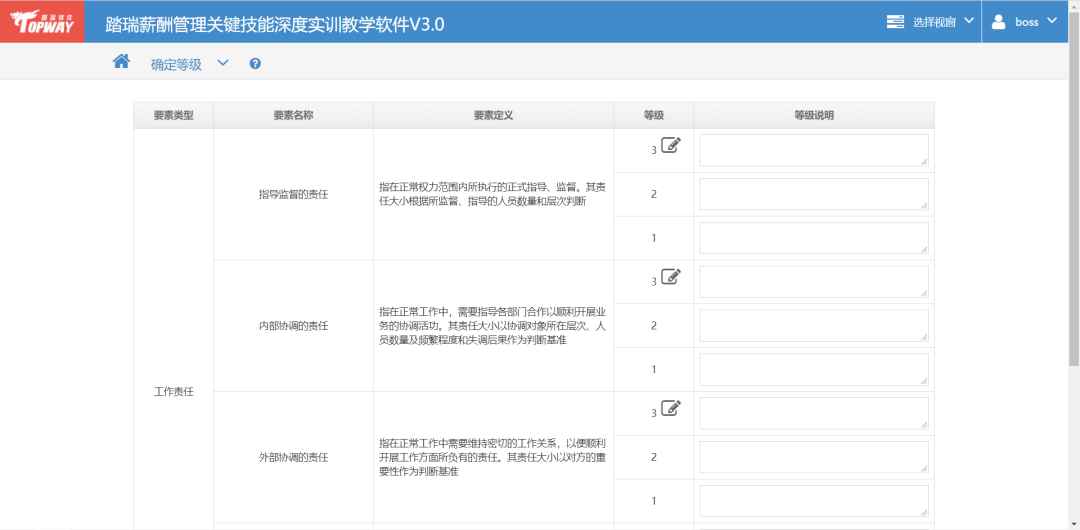Viewport: 1080px width, 530px height.
Task: Focus level 1 description box for 外部协调的责任
Action: coord(813,501)
